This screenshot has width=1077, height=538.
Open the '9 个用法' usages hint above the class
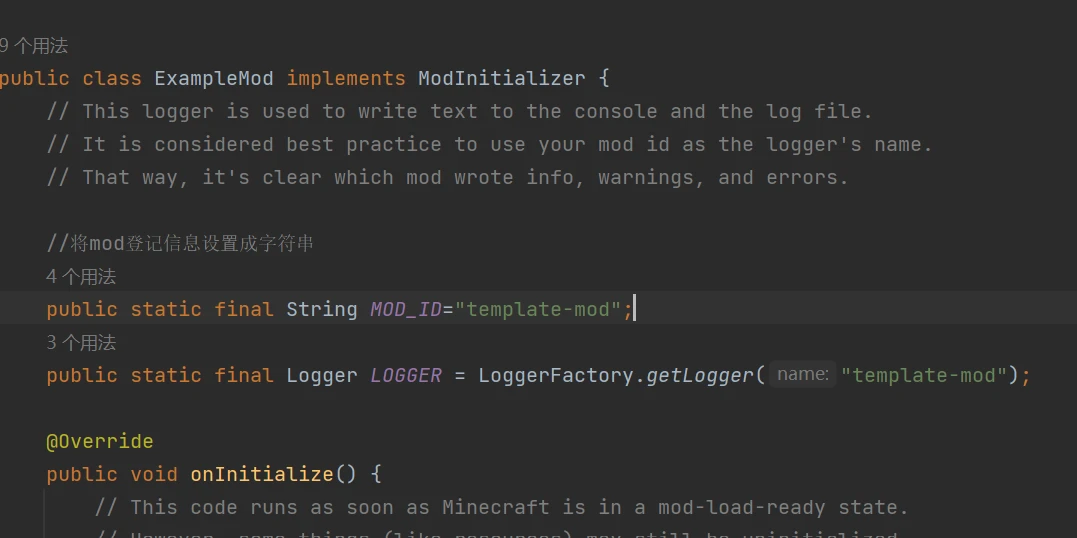click(x=34, y=47)
